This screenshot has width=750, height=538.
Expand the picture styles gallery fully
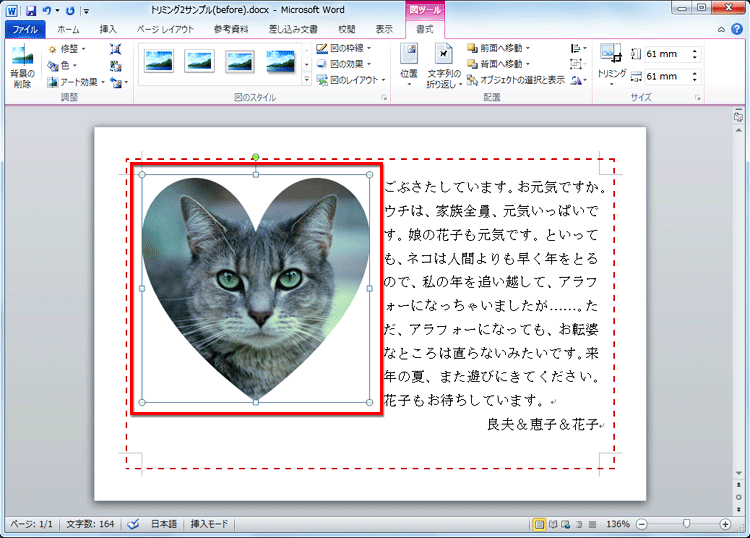pyautogui.click(x=307, y=80)
